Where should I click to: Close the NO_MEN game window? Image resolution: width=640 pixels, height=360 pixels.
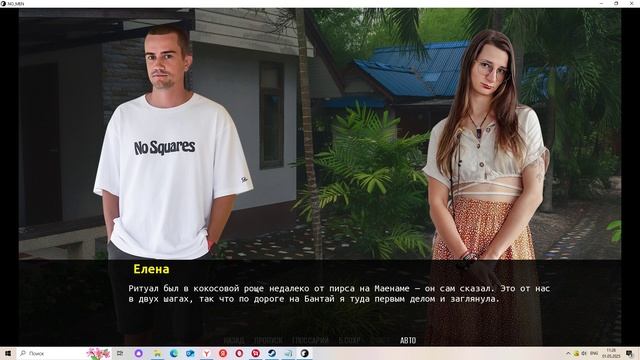pos(631,3)
